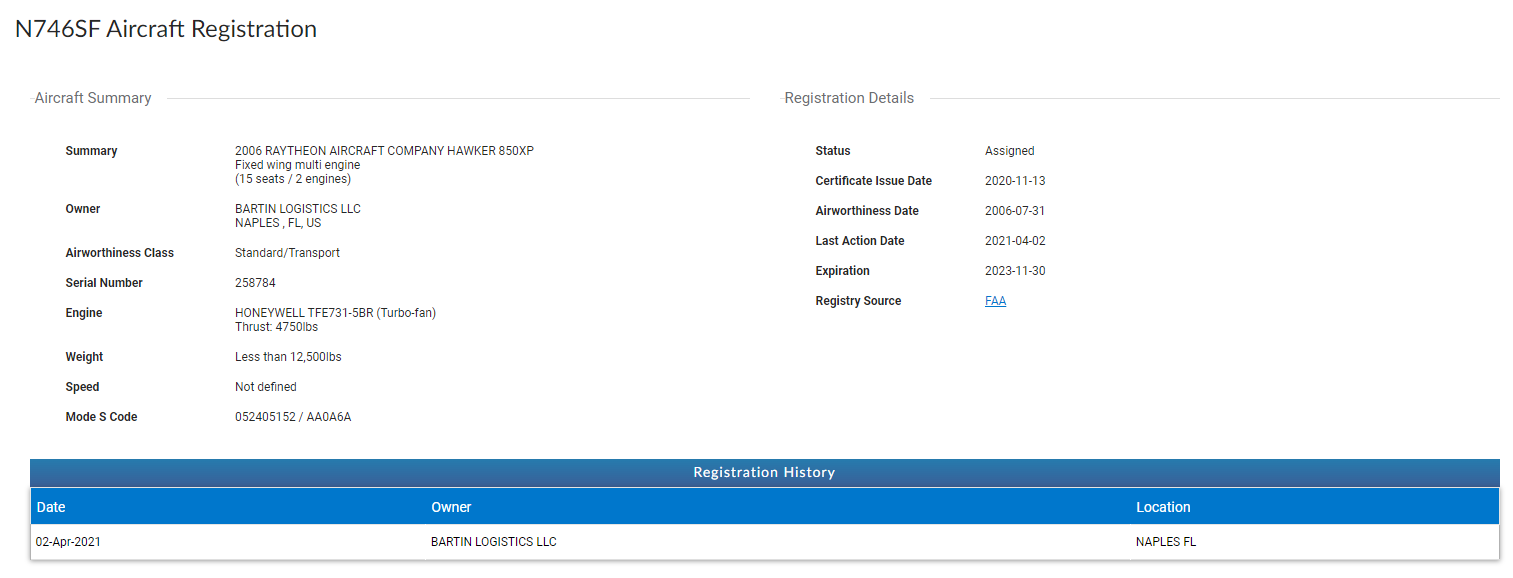Open the FAA registry source link
1513x578 pixels.
995,301
